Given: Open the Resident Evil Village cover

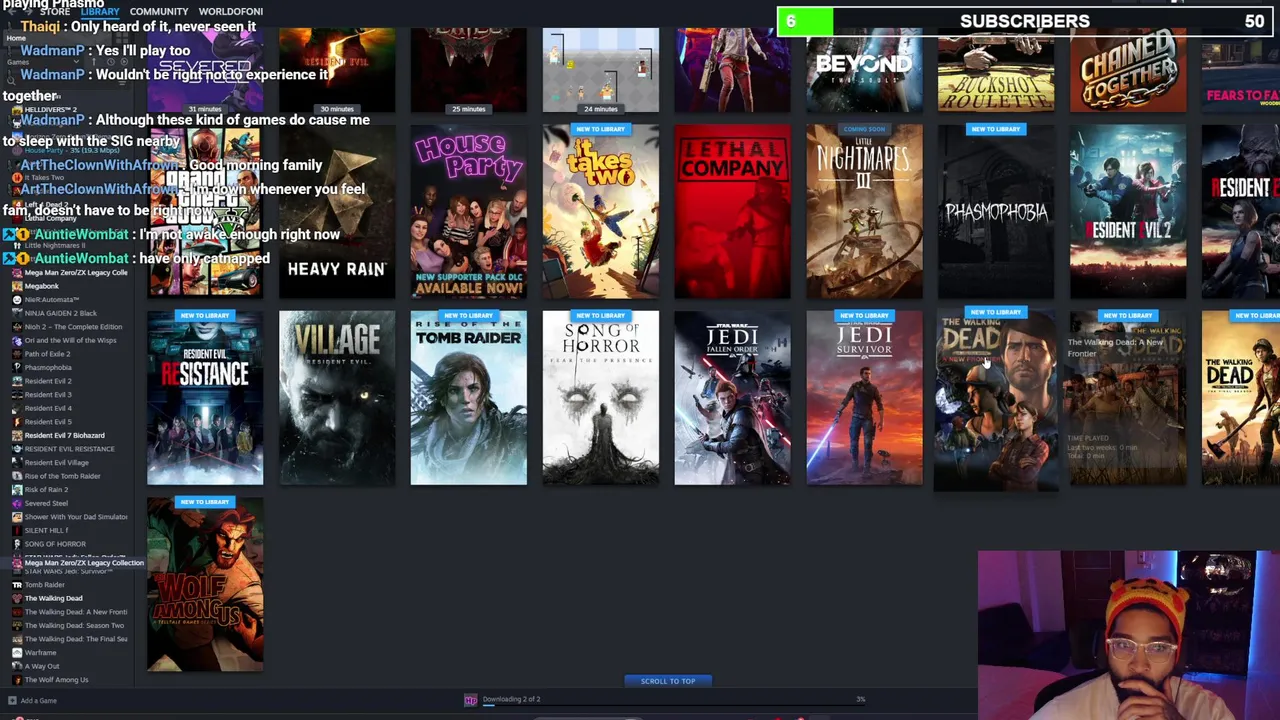Looking at the screenshot, I should [337, 398].
